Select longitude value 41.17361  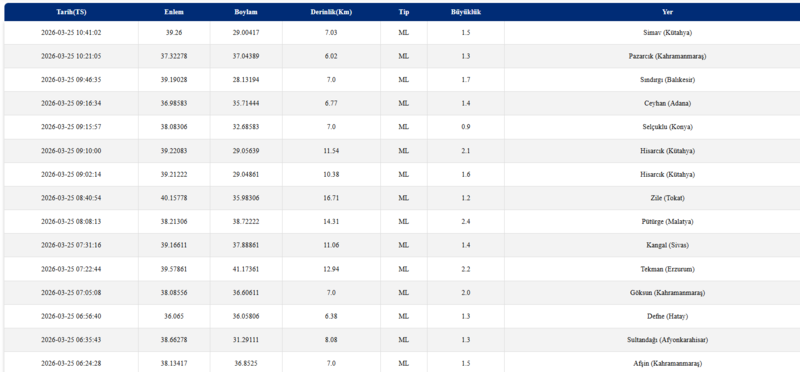pos(246,269)
